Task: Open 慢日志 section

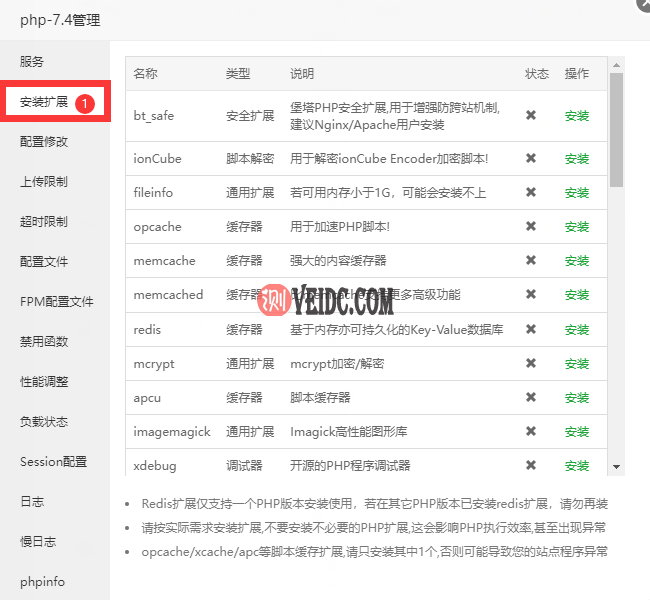Action: pos(38,541)
